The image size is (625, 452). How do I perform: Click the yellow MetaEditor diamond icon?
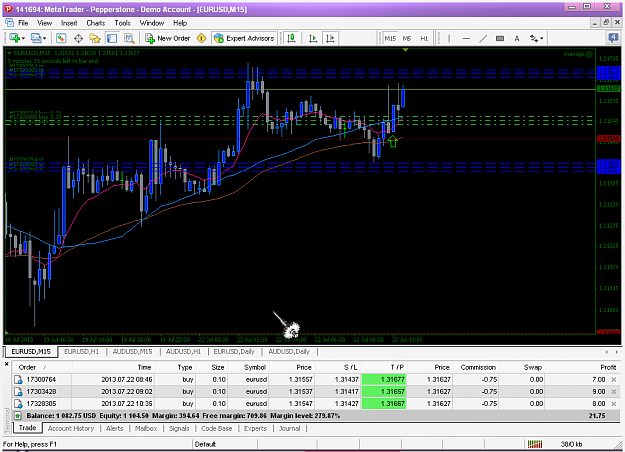click(x=202, y=38)
